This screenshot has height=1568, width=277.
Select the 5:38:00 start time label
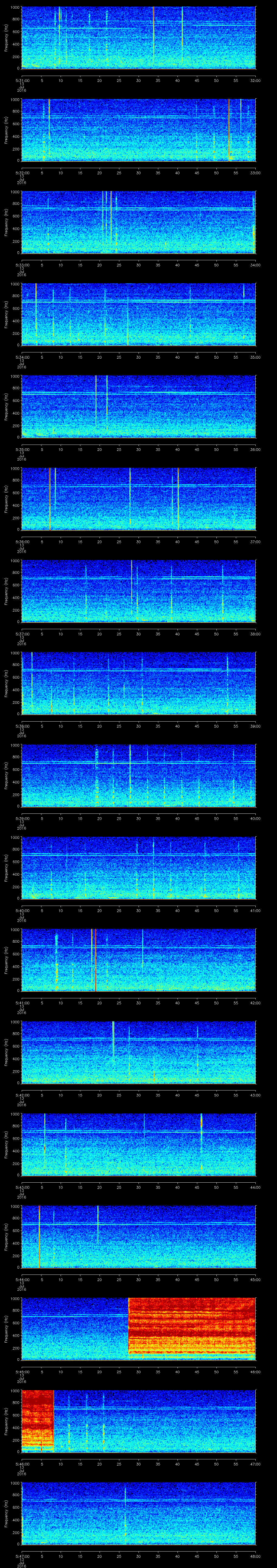[22, 726]
